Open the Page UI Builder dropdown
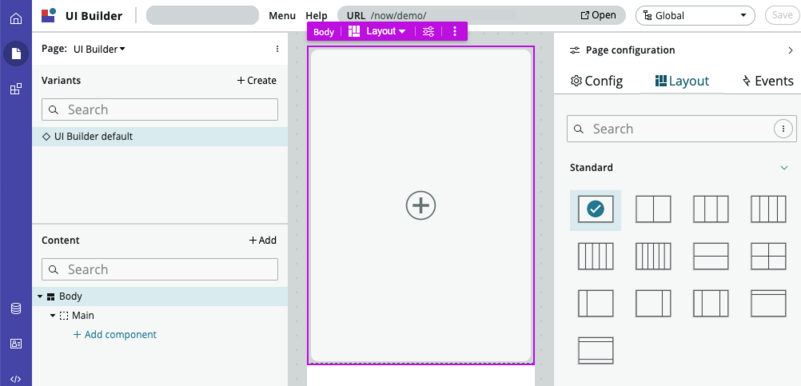Image resolution: width=801 pixels, height=386 pixels. (x=99, y=49)
